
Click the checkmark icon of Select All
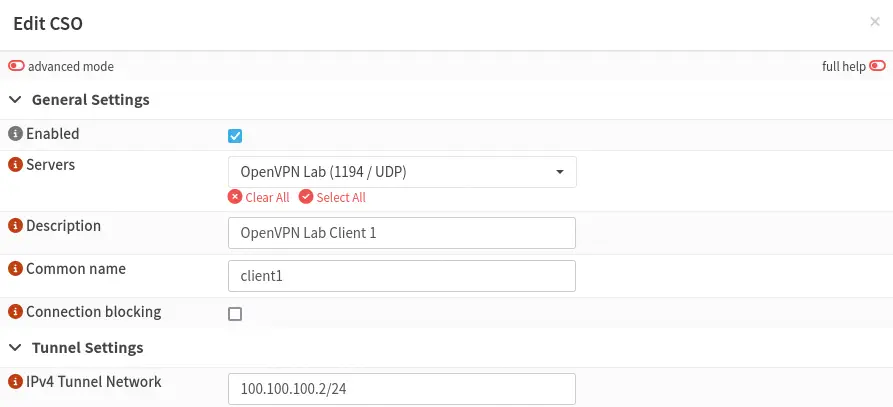click(306, 197)
